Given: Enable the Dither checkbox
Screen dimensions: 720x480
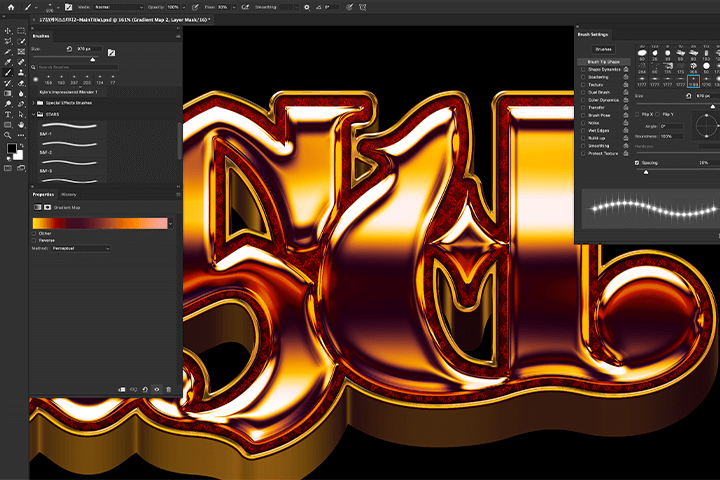Looking at the screenshot, I should tap(34, 233).
